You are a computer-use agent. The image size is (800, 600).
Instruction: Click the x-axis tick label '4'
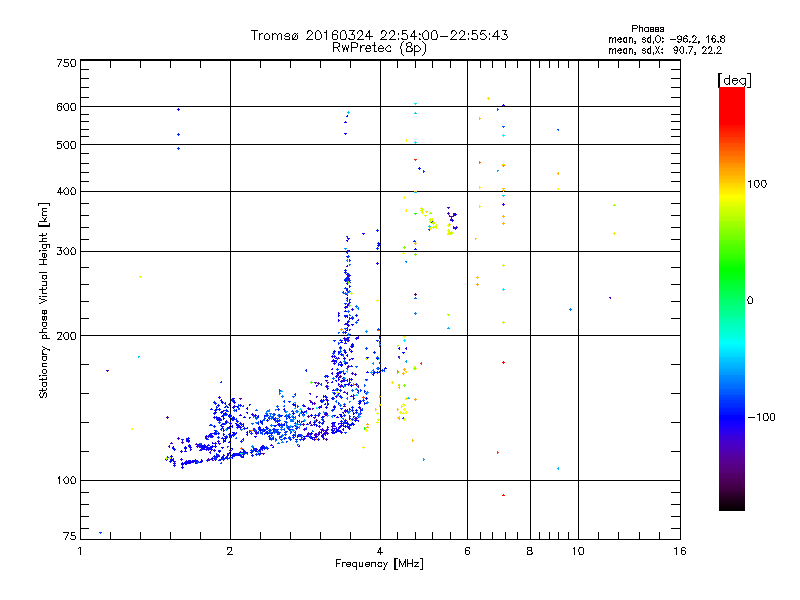(380, 551)
